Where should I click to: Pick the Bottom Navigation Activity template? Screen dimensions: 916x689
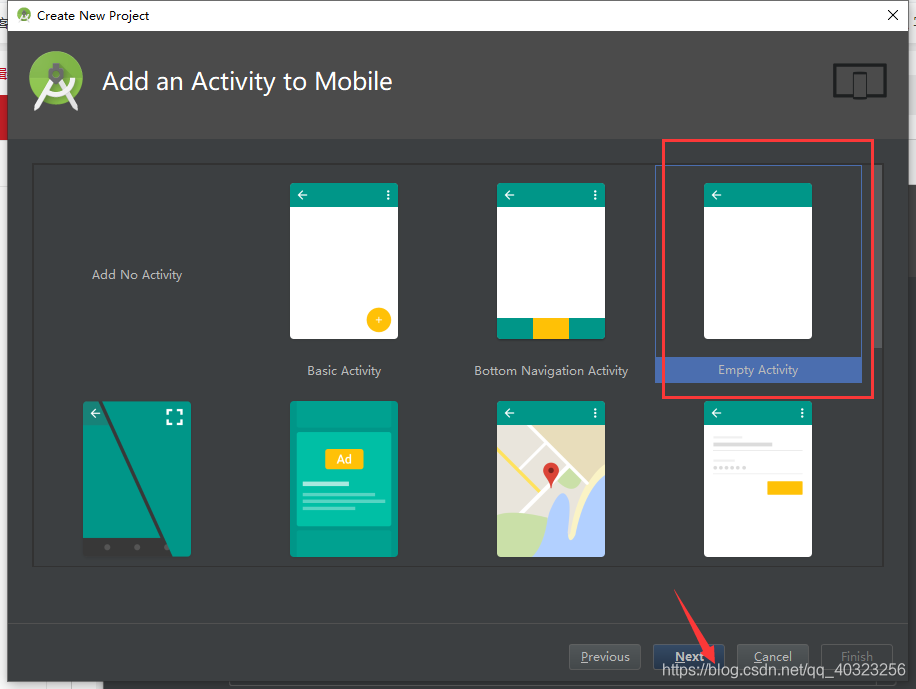pos(550,261)
